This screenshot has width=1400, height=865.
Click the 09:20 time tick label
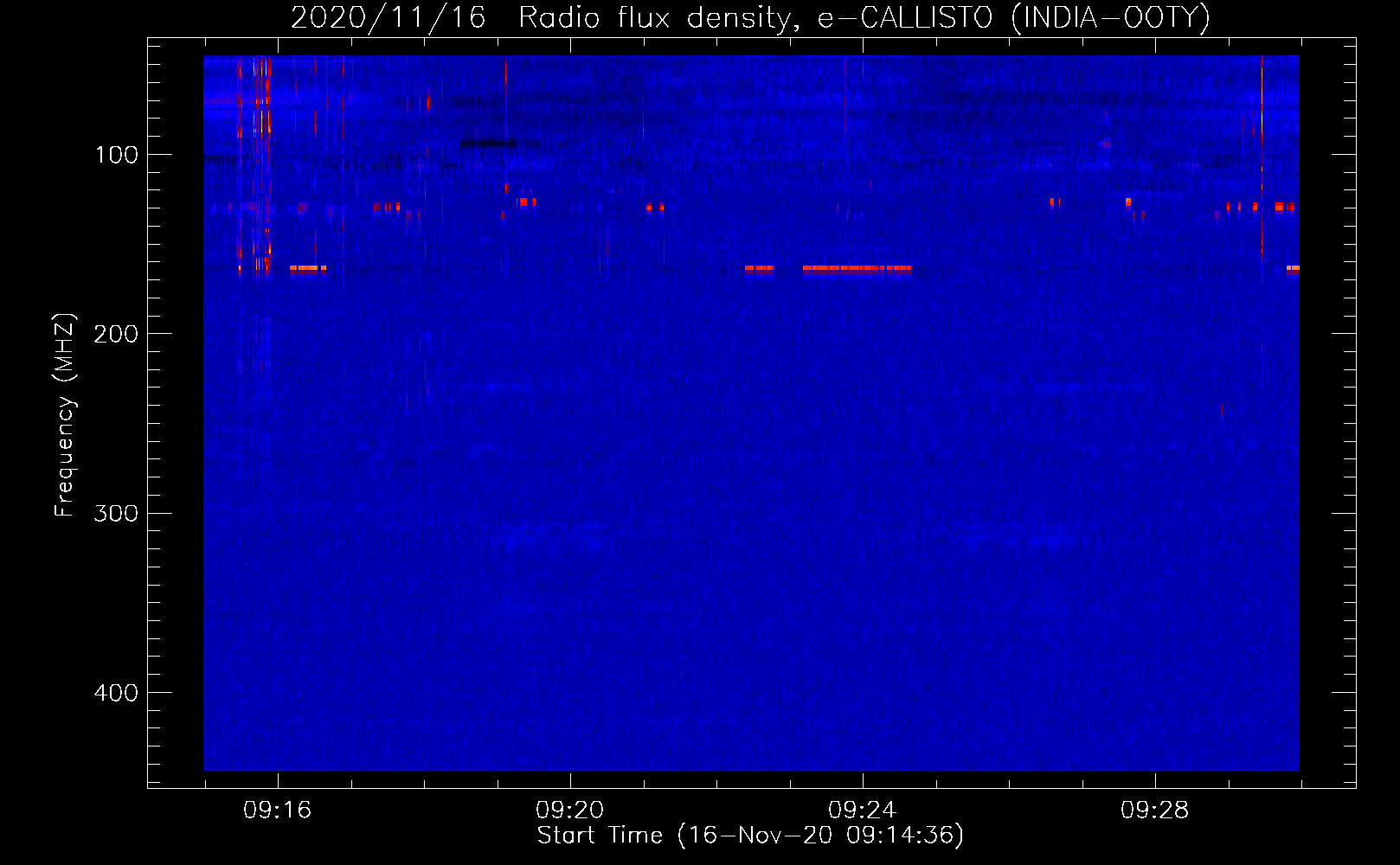569,811
